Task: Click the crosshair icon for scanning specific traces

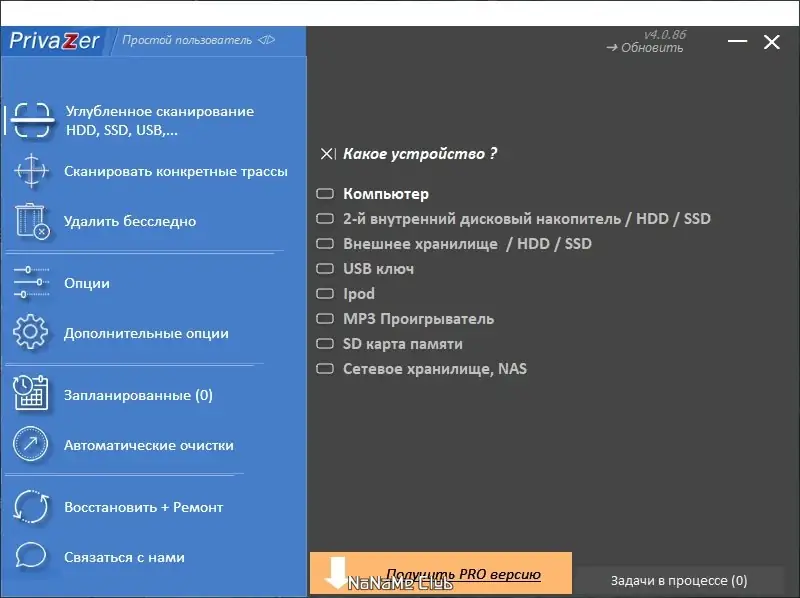Action: (x=32, y=170)
